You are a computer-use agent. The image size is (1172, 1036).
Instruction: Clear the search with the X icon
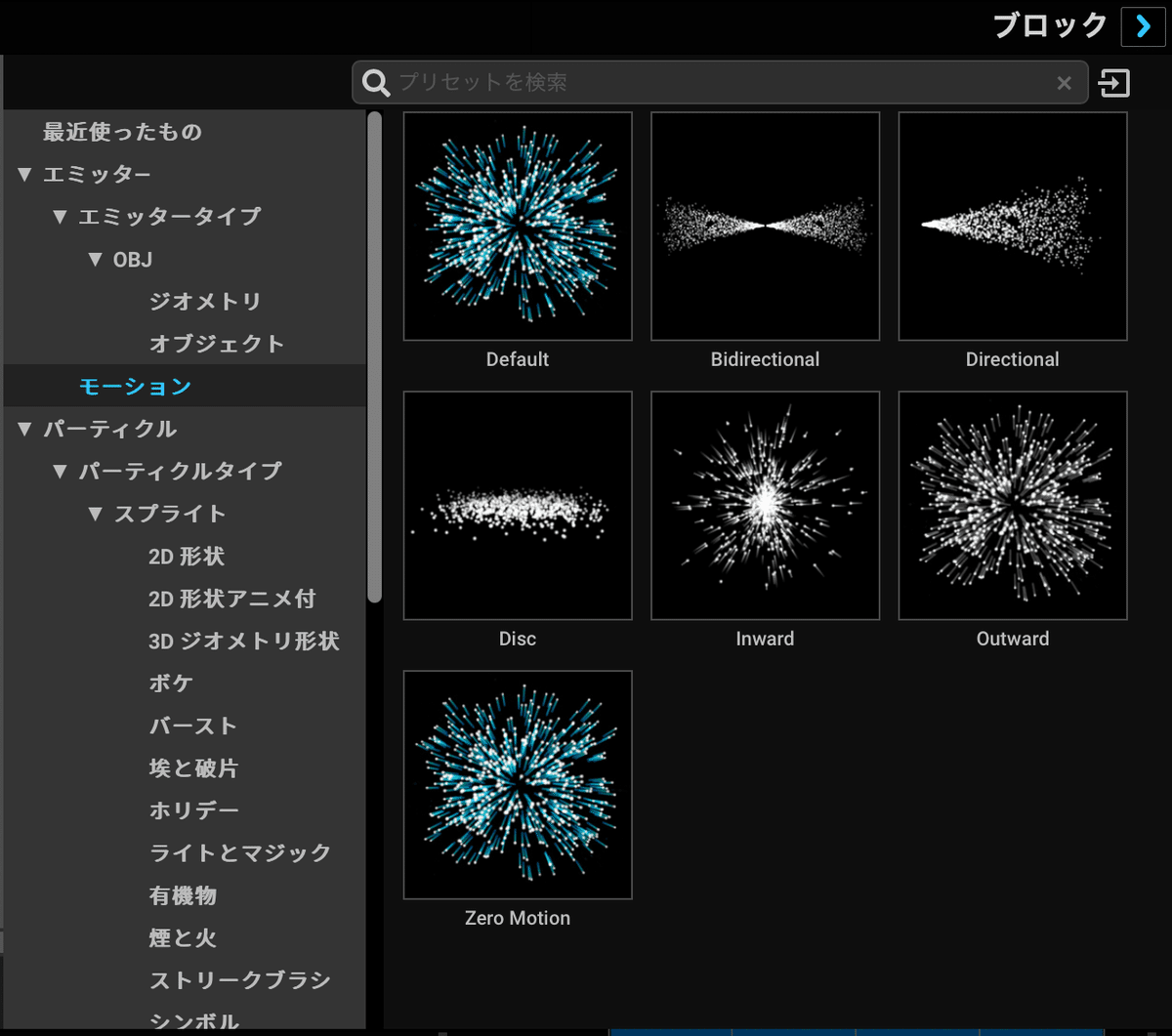(x=1064, y=83)
